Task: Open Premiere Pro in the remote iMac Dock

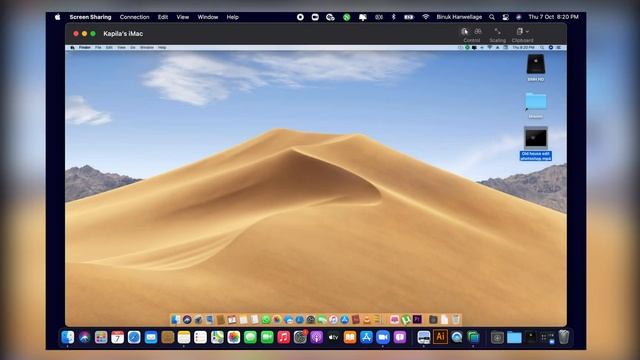Action: (x=417, y=320)
